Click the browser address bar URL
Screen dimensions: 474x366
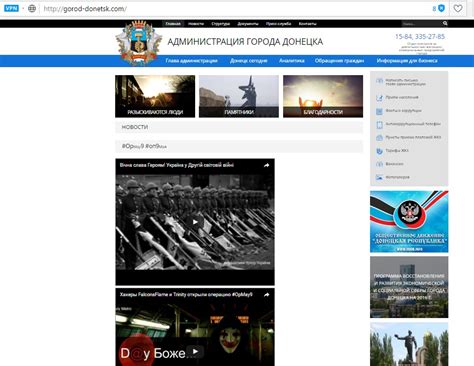click(x=85, y=9)
